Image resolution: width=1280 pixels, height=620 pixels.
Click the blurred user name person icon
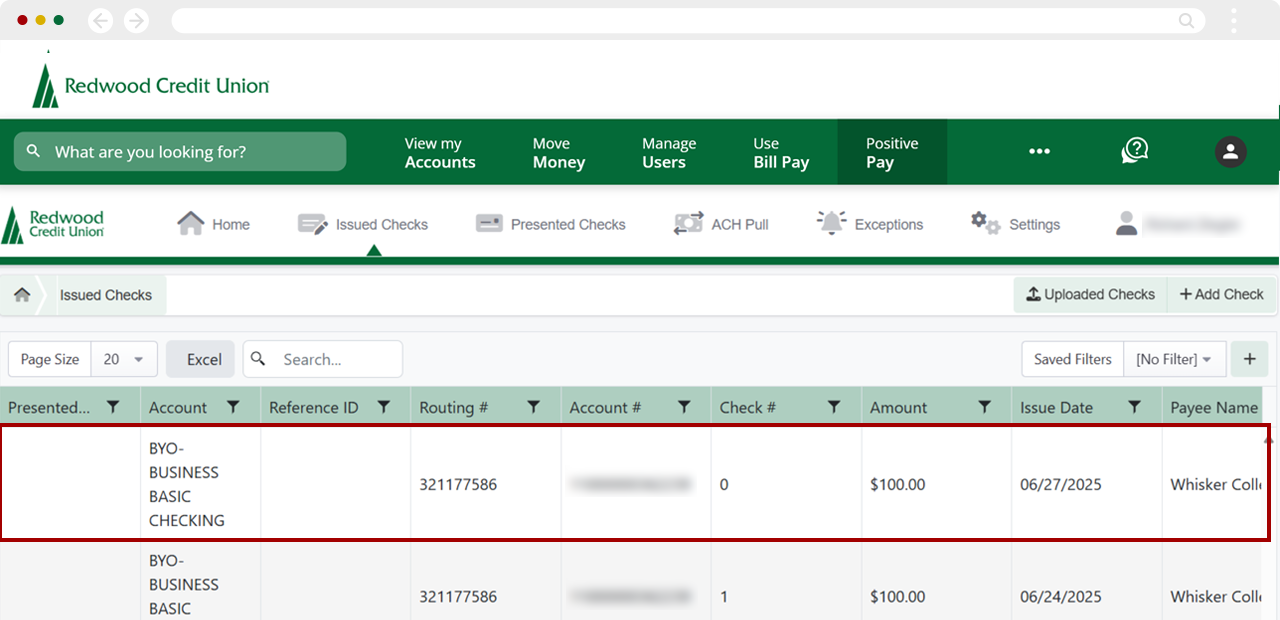click(1127, 224)
